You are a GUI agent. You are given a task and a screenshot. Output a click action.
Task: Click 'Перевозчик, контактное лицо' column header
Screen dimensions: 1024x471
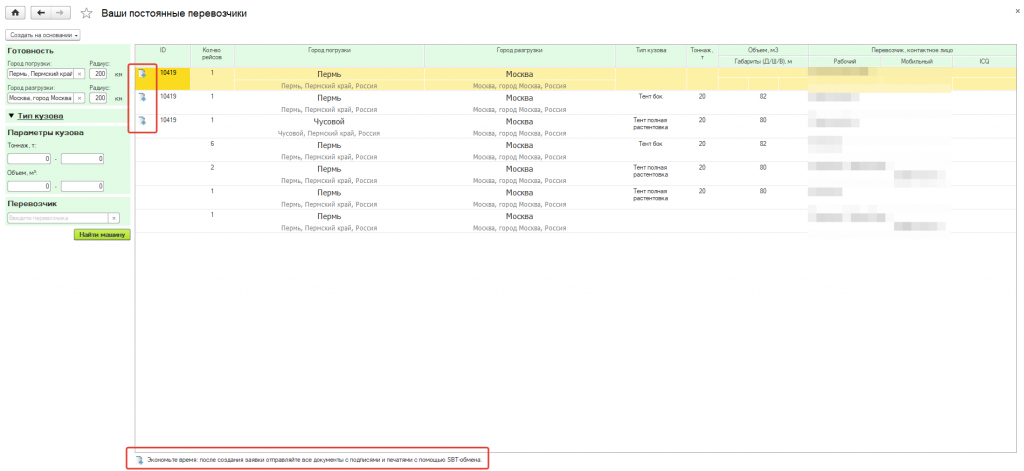[912, 50]
